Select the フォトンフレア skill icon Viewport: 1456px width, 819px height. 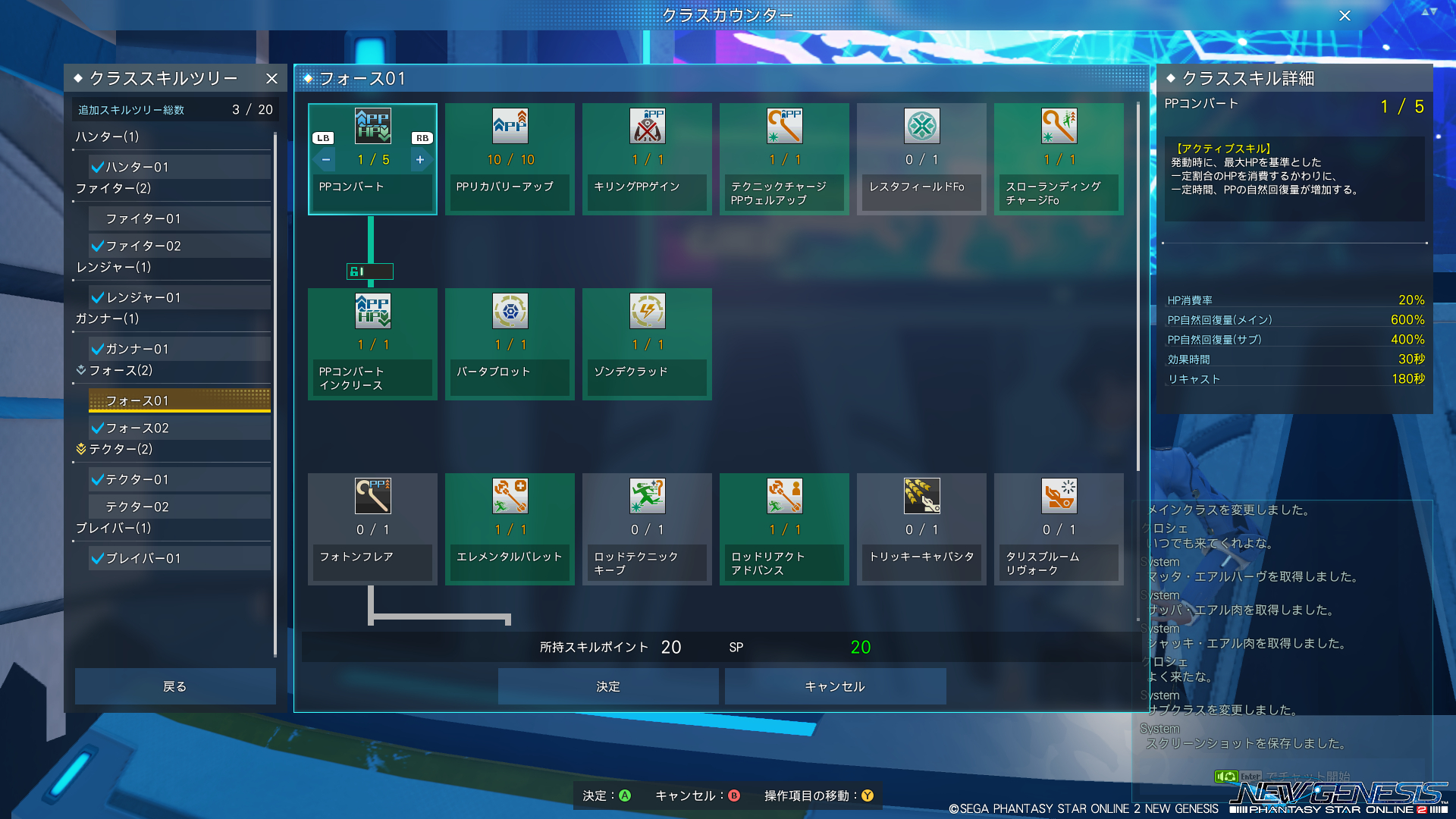tap(373, 496)
